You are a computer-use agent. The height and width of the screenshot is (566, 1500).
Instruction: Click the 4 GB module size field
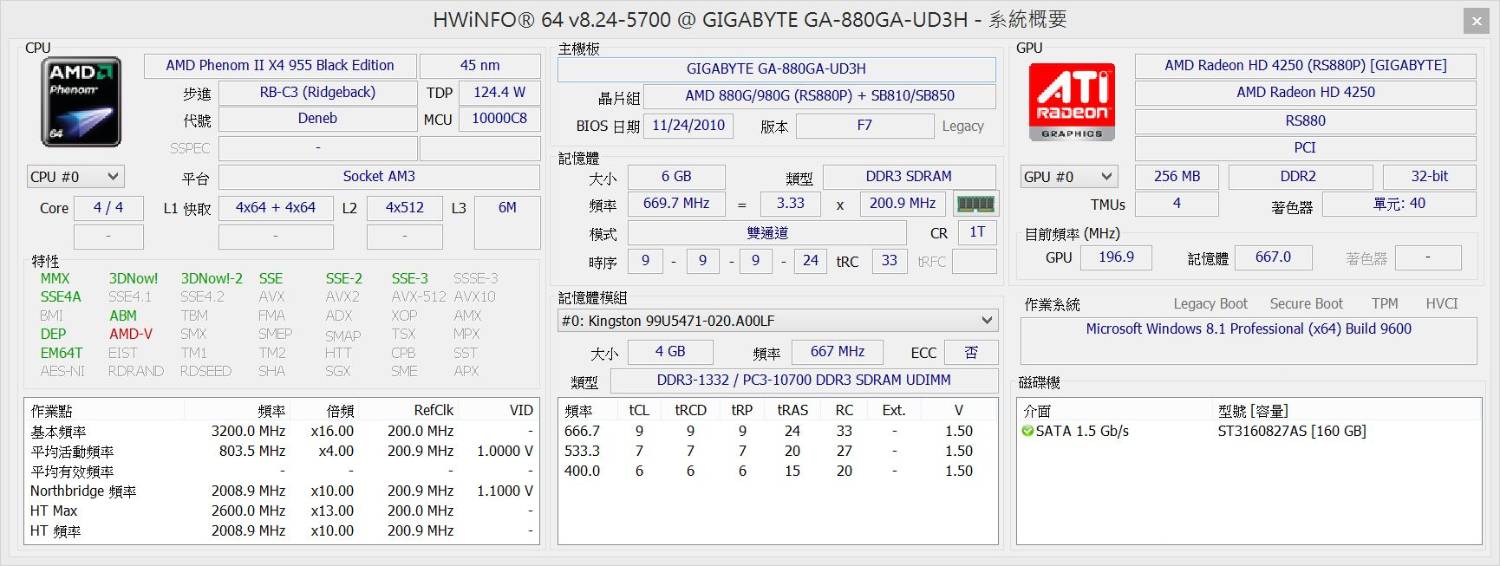(670, 352)
